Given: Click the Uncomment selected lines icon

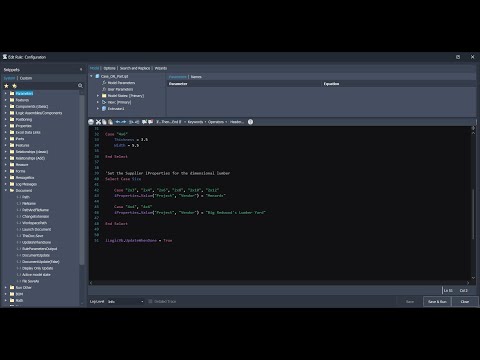Looking at the screenshot, I should [x=150, y=122].
